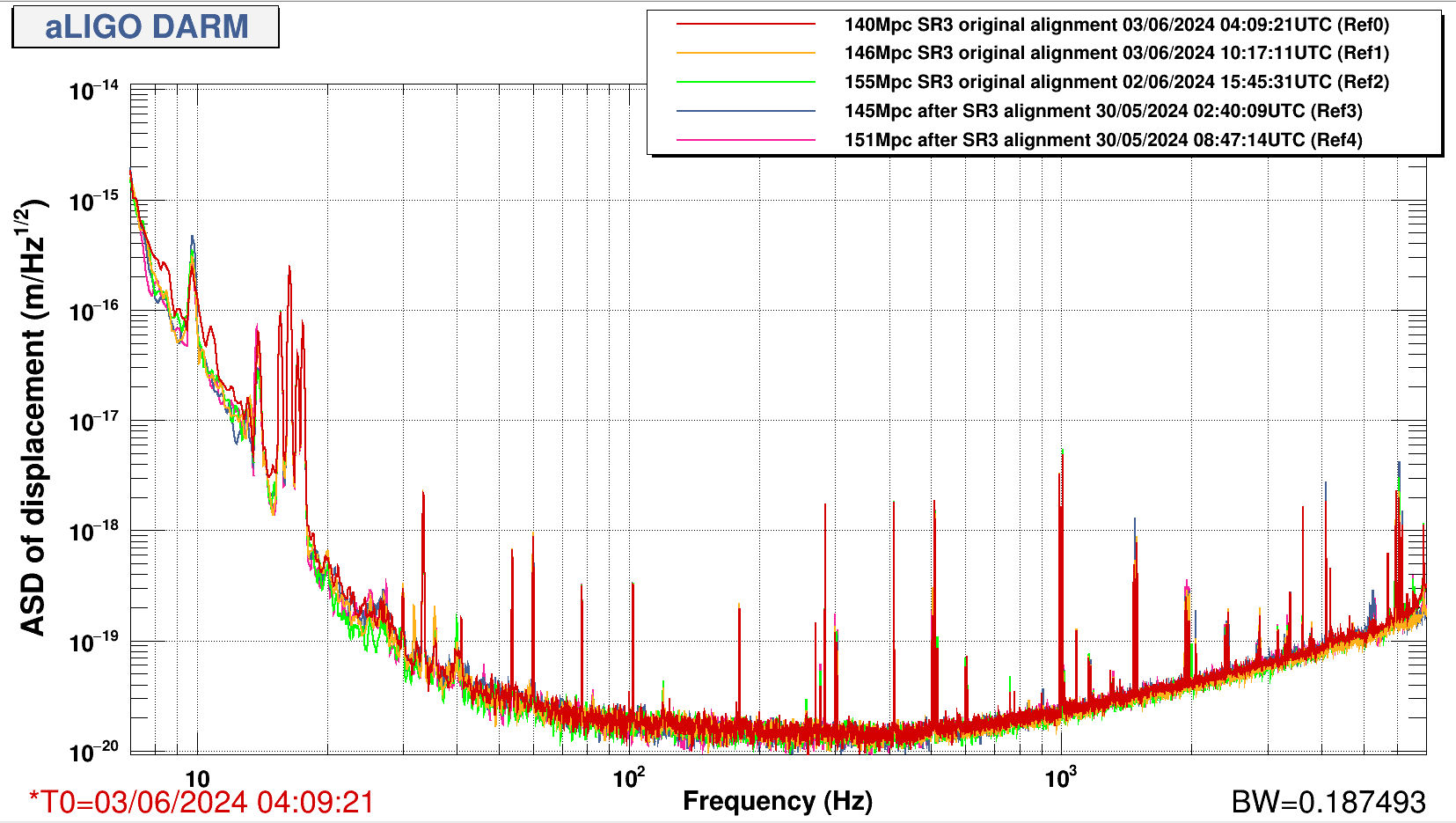Click the 140Mpc Ref0 legend entry text
This screenshot has height=823, width=1456.
tap(1116, 25)
